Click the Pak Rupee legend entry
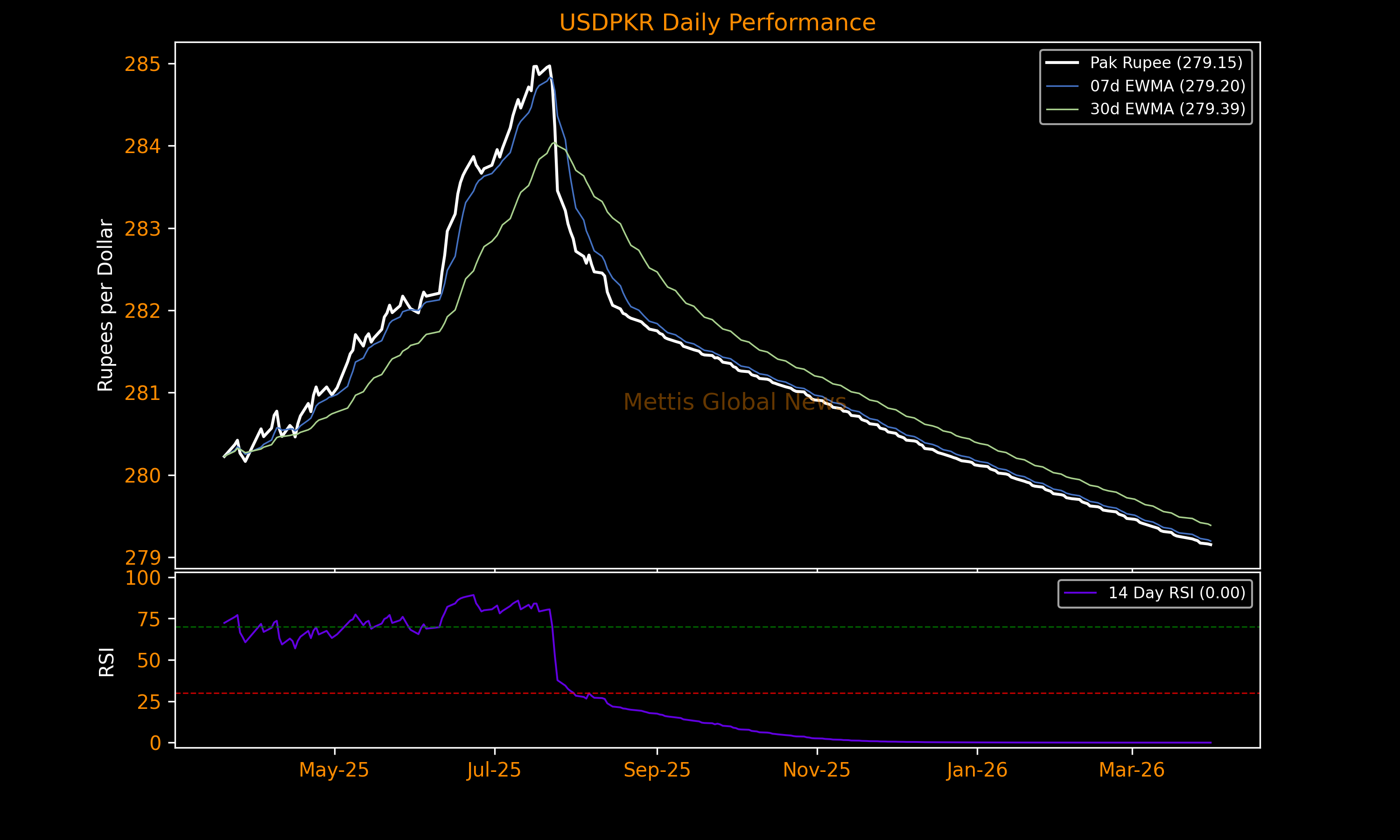The height and width of the screenshot is (840, 1400). (1166, 62)
